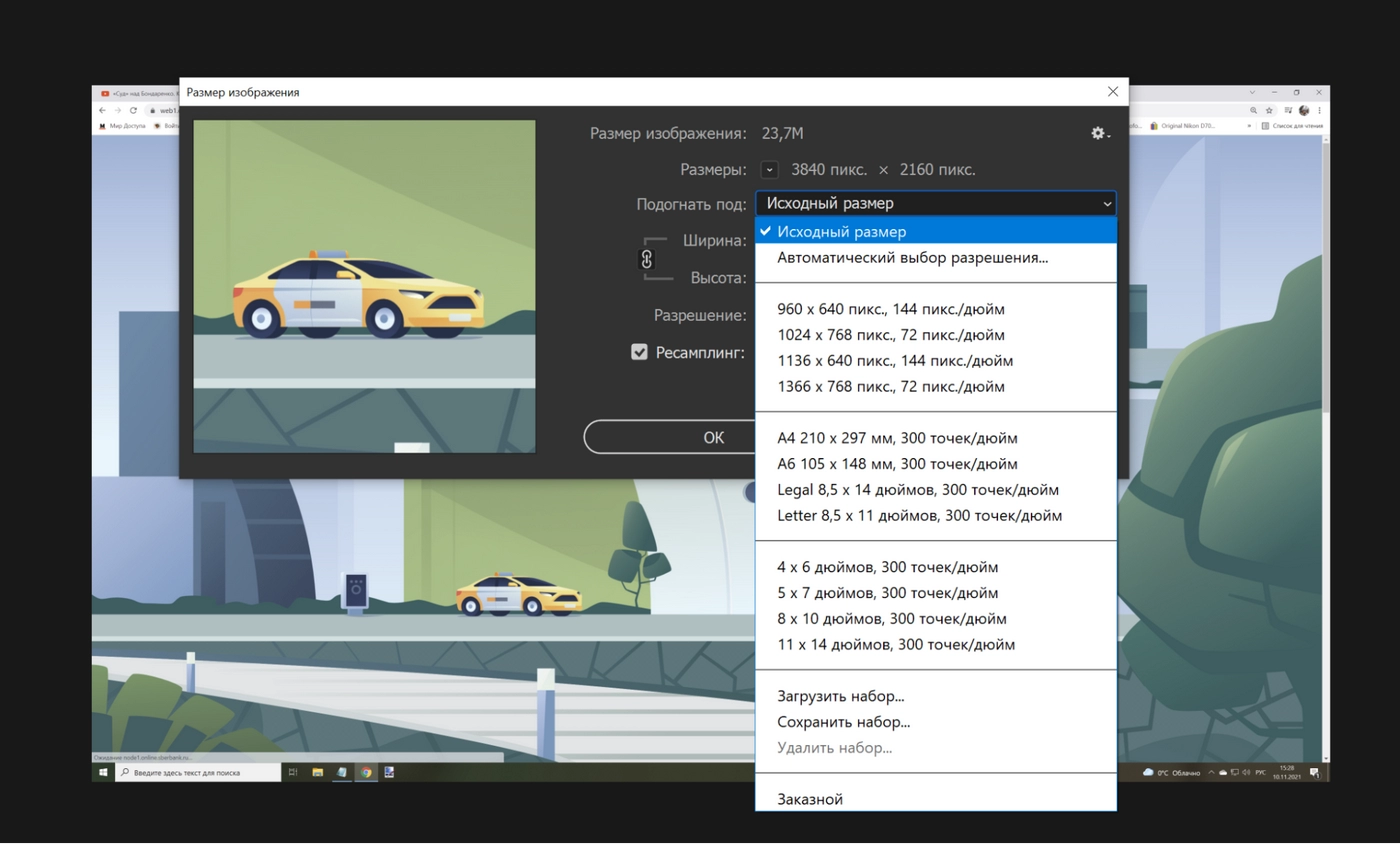Open the Chrome tab search chevron
The image size is (1400, 844).
[x=1251, y=93]
